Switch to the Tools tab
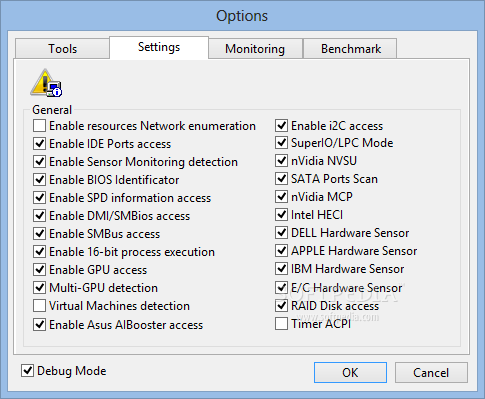 62,49
